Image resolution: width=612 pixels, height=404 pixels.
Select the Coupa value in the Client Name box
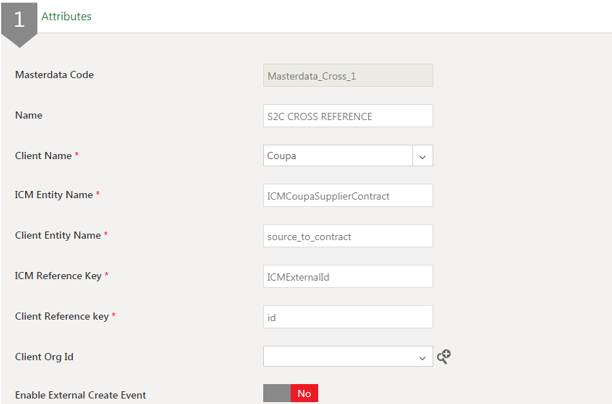(x=336, y=156)
